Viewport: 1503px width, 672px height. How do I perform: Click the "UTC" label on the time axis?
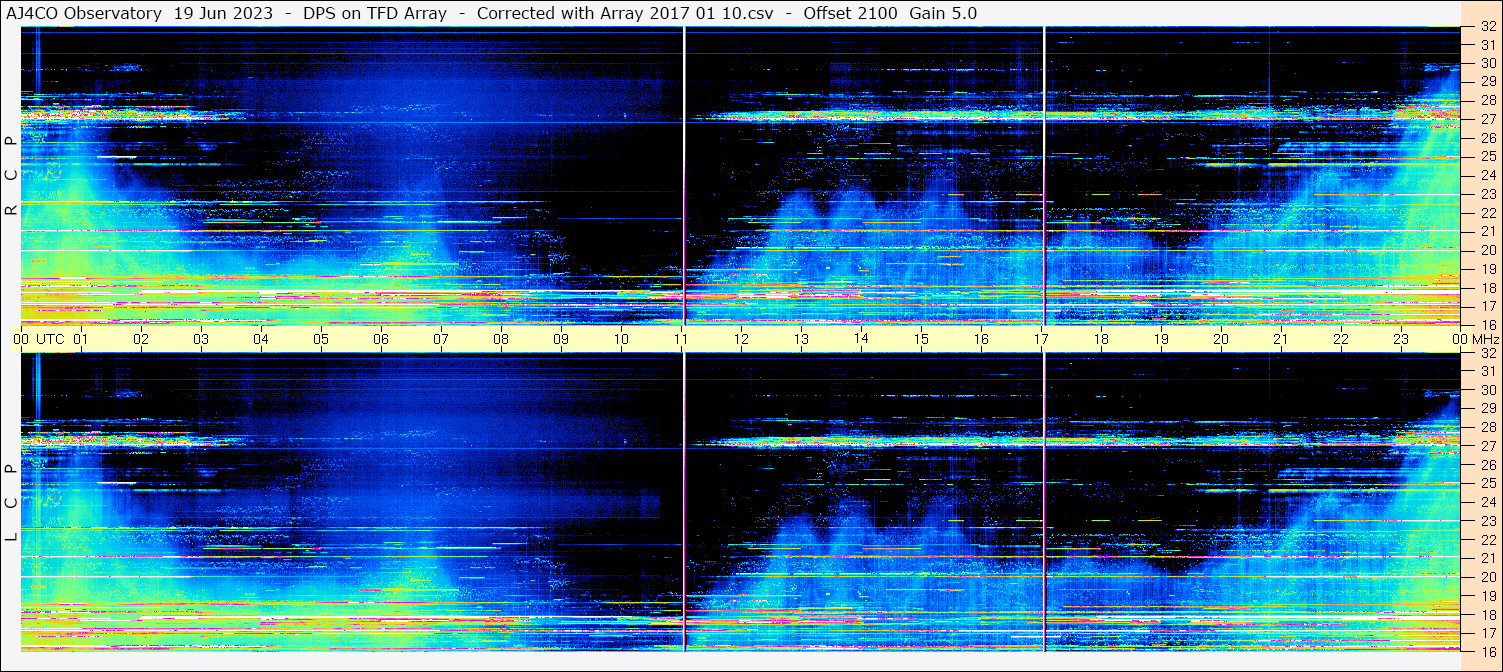click(x=50, y=339)
